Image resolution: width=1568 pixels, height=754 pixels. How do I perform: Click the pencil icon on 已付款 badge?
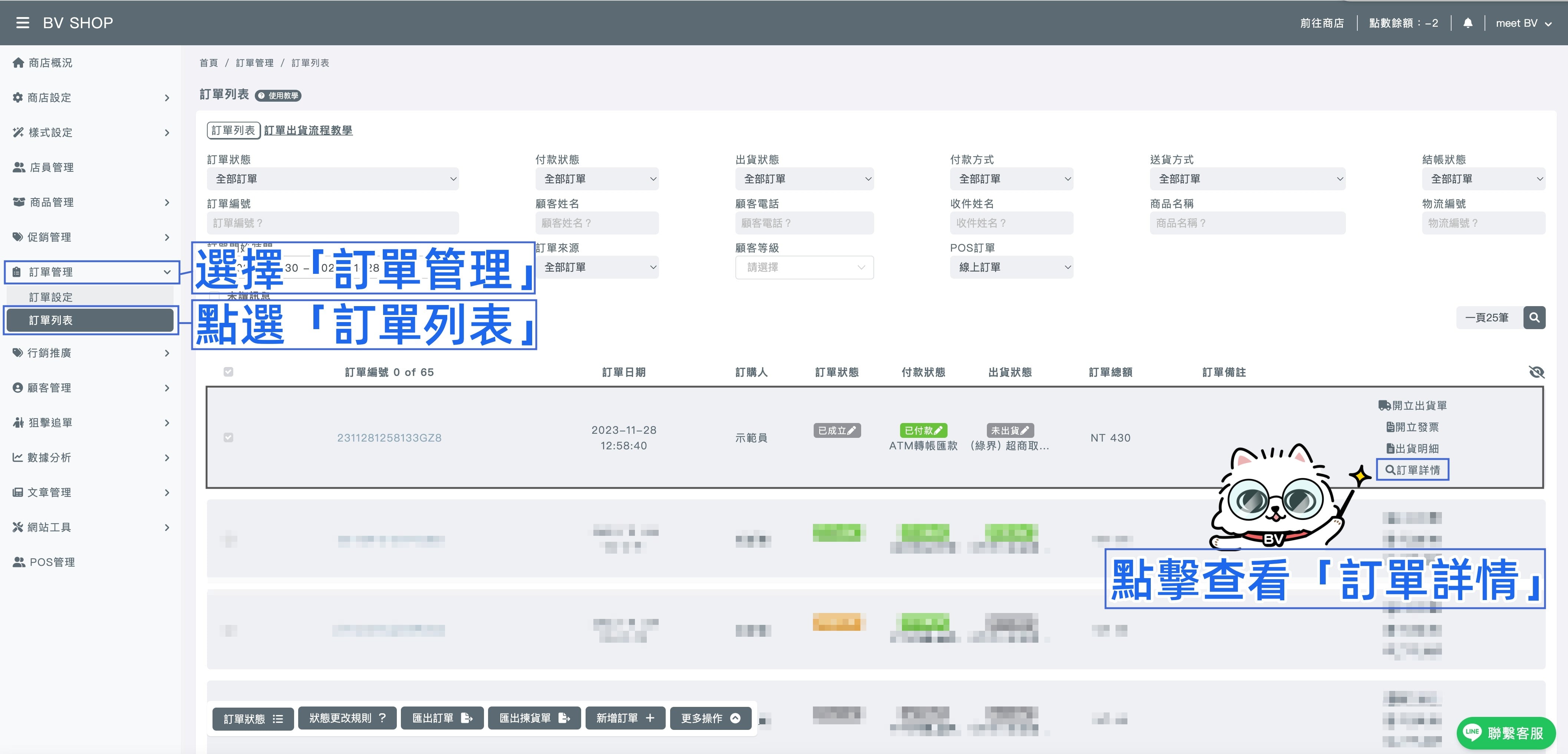938,430
